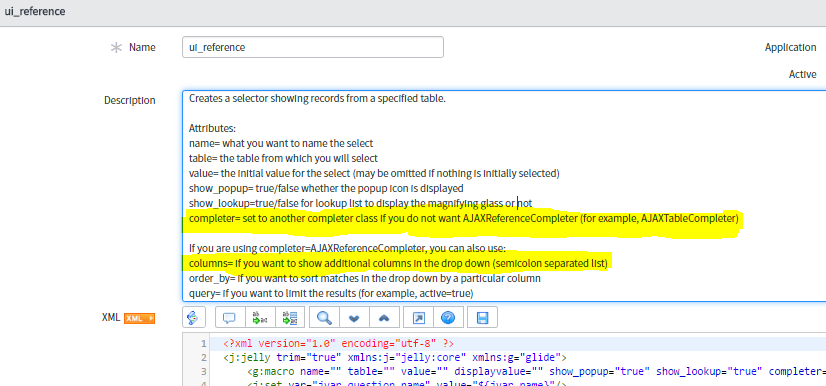
Task: Click the comment toggle icon in XML toolbar
Action: point(229,318)
